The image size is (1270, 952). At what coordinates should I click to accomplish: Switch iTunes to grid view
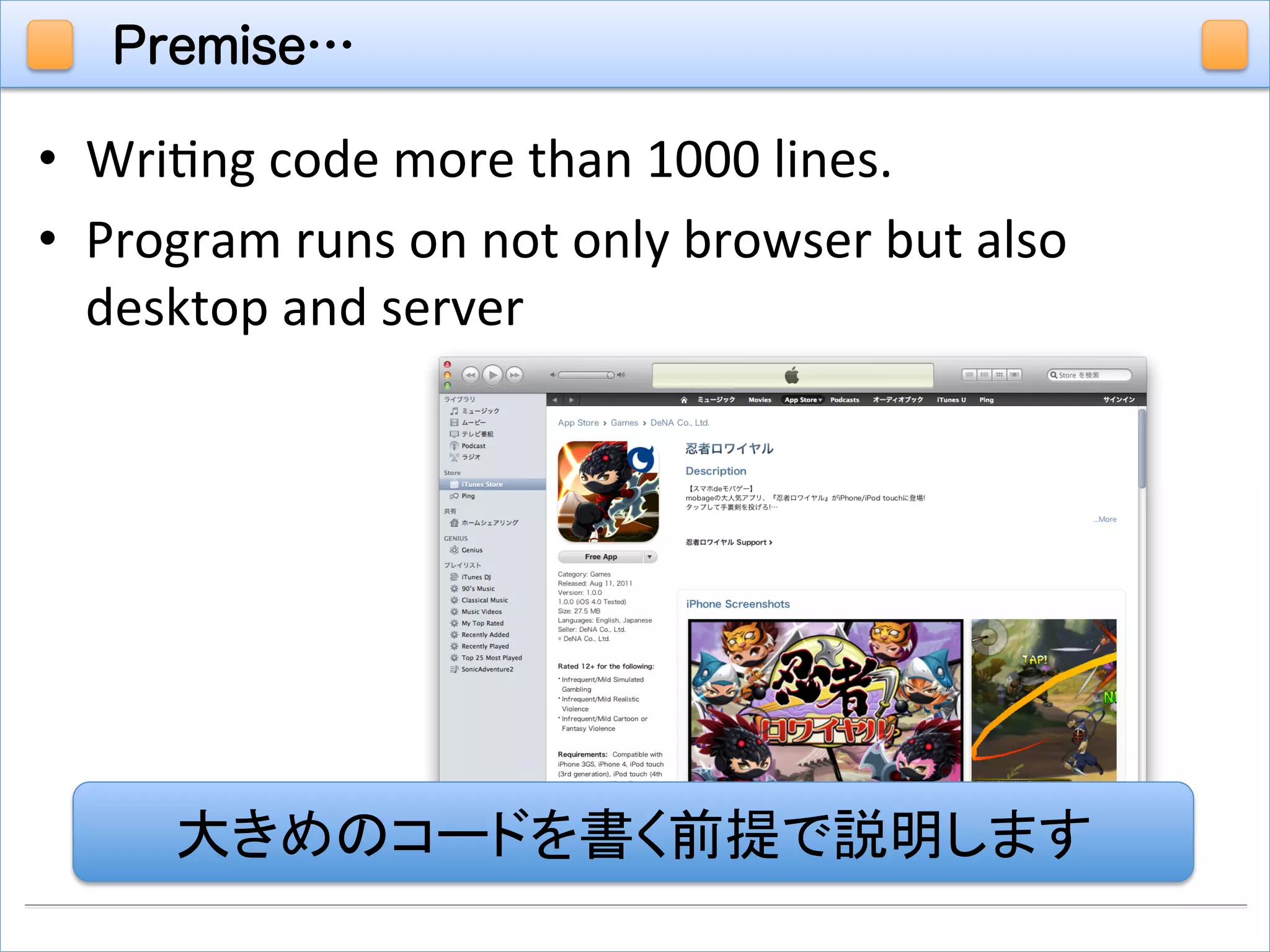click(999, 375)
